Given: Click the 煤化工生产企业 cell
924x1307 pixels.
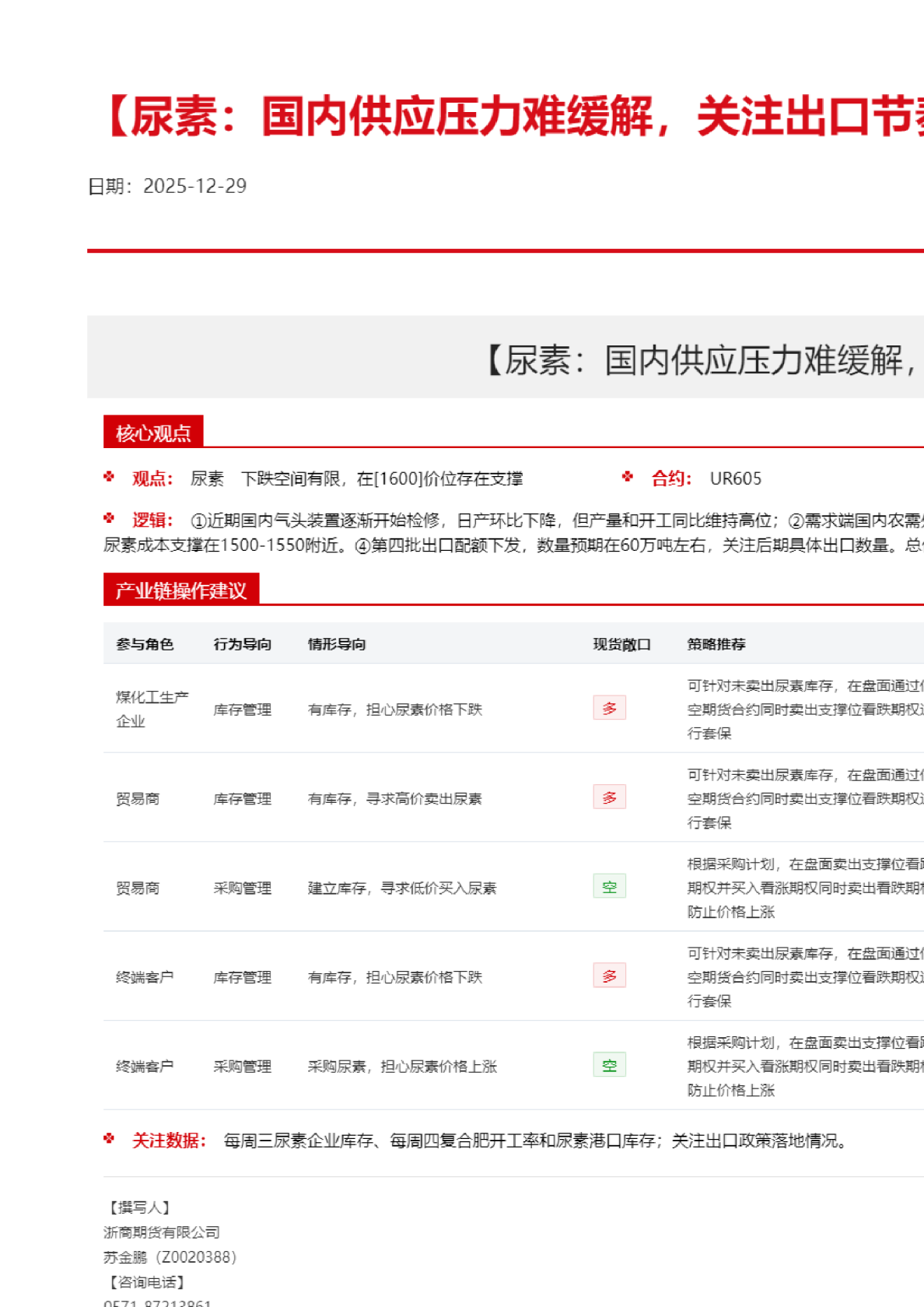Looking at the screenshot, I should (x=152, y=709).
